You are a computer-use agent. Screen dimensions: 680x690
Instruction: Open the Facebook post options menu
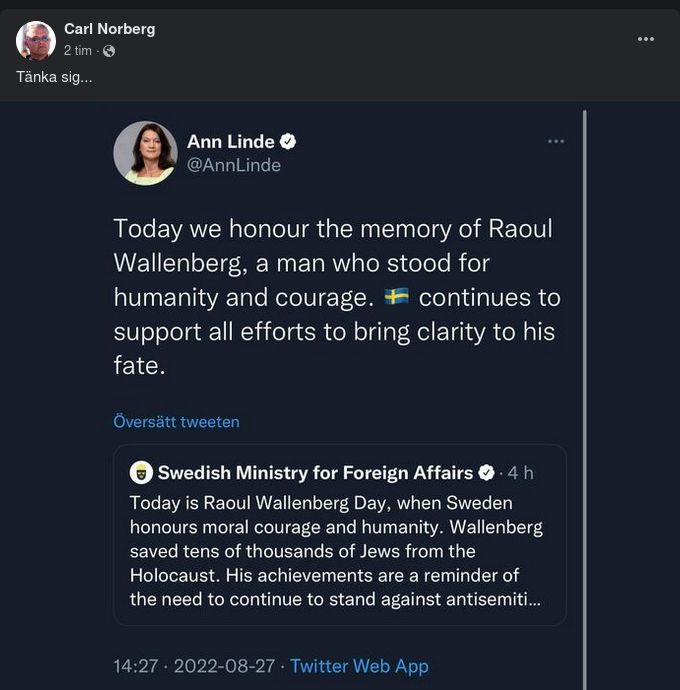click(646, 39)
